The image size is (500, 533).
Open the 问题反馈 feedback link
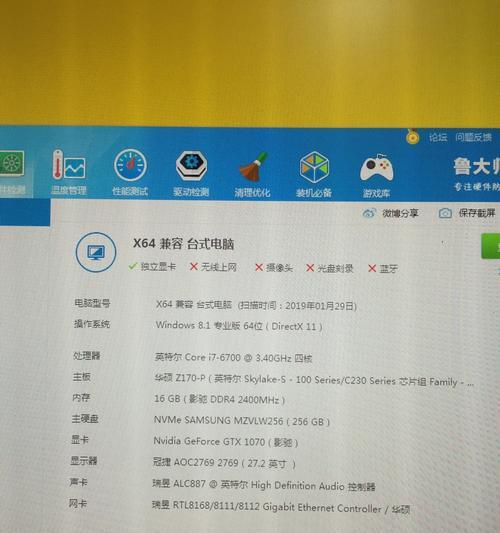tap(473, 137)
